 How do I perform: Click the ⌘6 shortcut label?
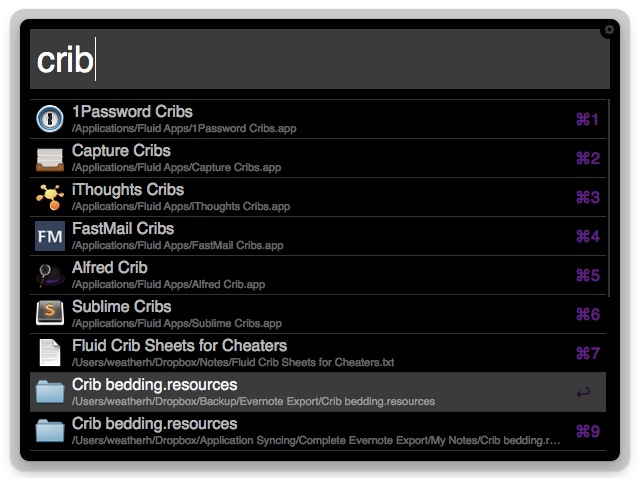tap(588, 314)
